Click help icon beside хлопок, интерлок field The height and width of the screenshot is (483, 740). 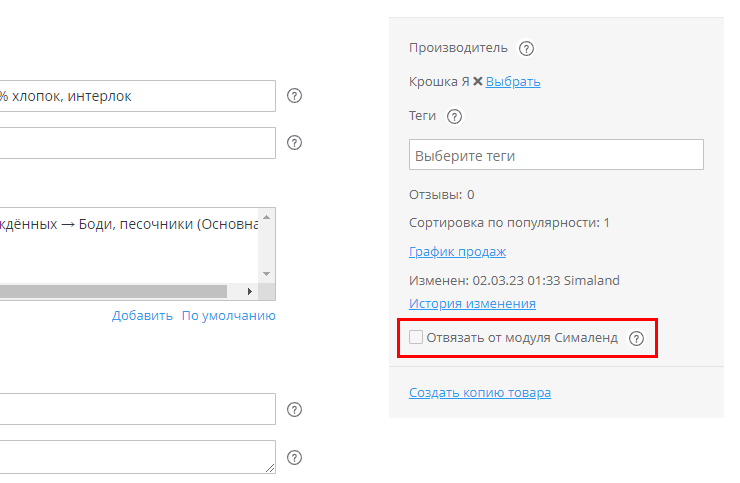click(294, 96)
